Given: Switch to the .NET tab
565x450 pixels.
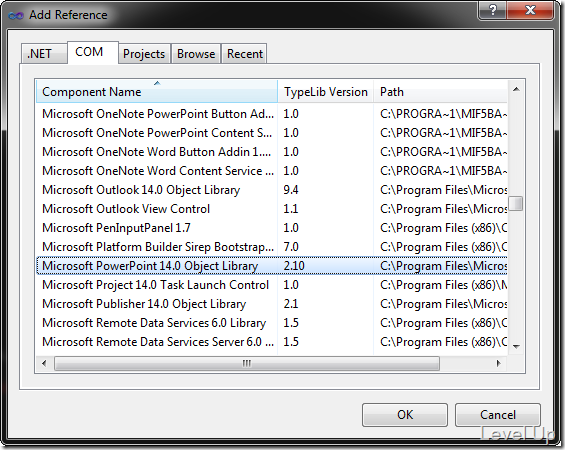Looking at the screenshot, I should (x=44, y=54).
